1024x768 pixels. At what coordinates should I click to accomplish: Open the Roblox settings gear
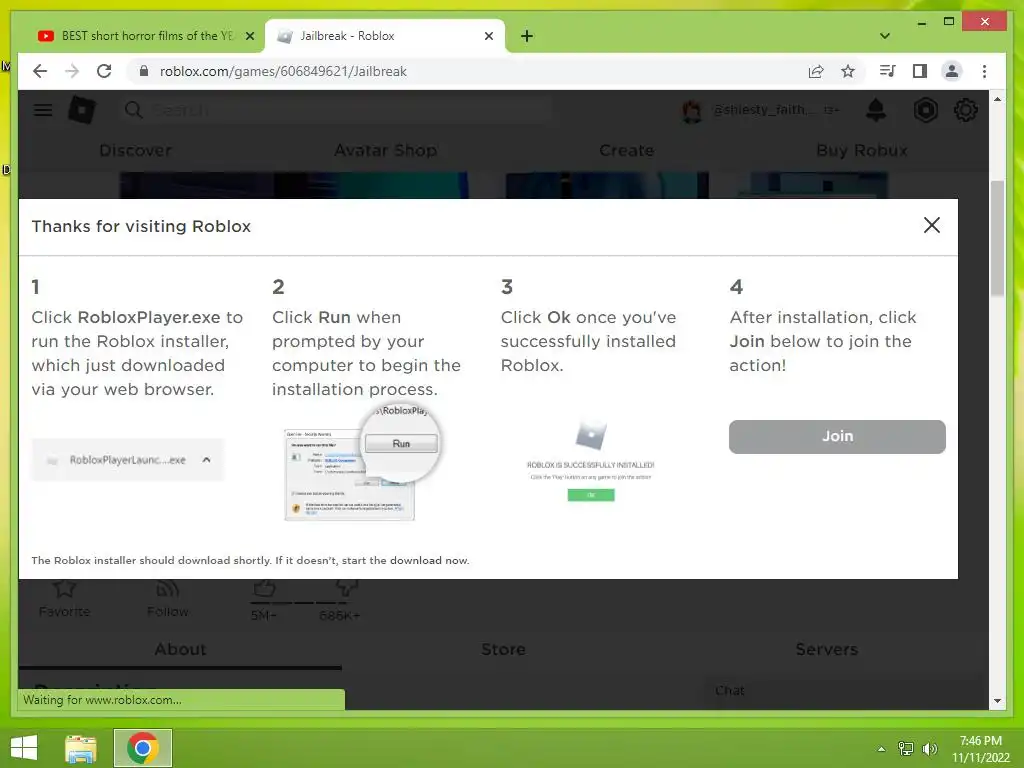[966, 110]
